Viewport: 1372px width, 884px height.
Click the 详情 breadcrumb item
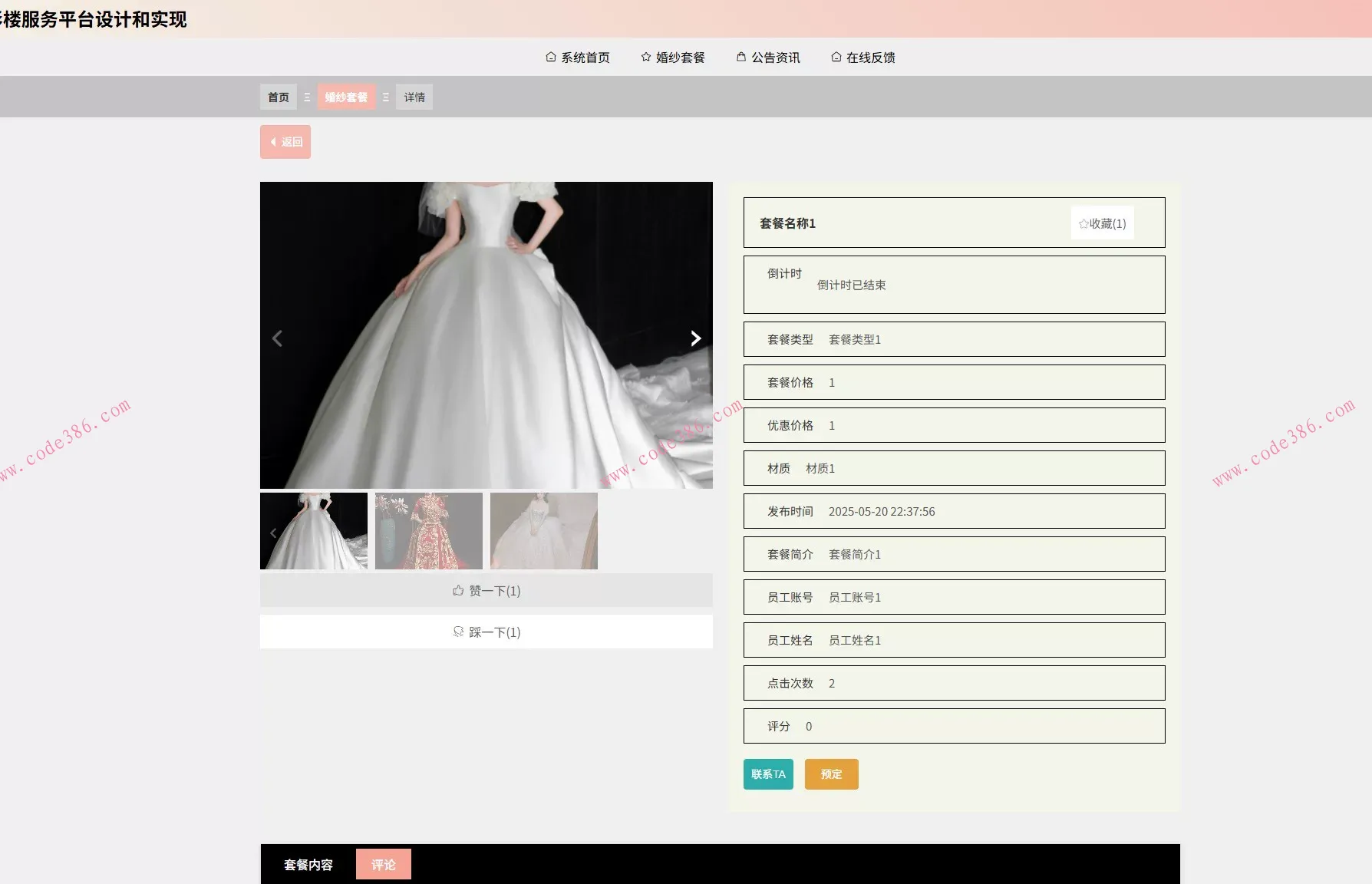414,97
